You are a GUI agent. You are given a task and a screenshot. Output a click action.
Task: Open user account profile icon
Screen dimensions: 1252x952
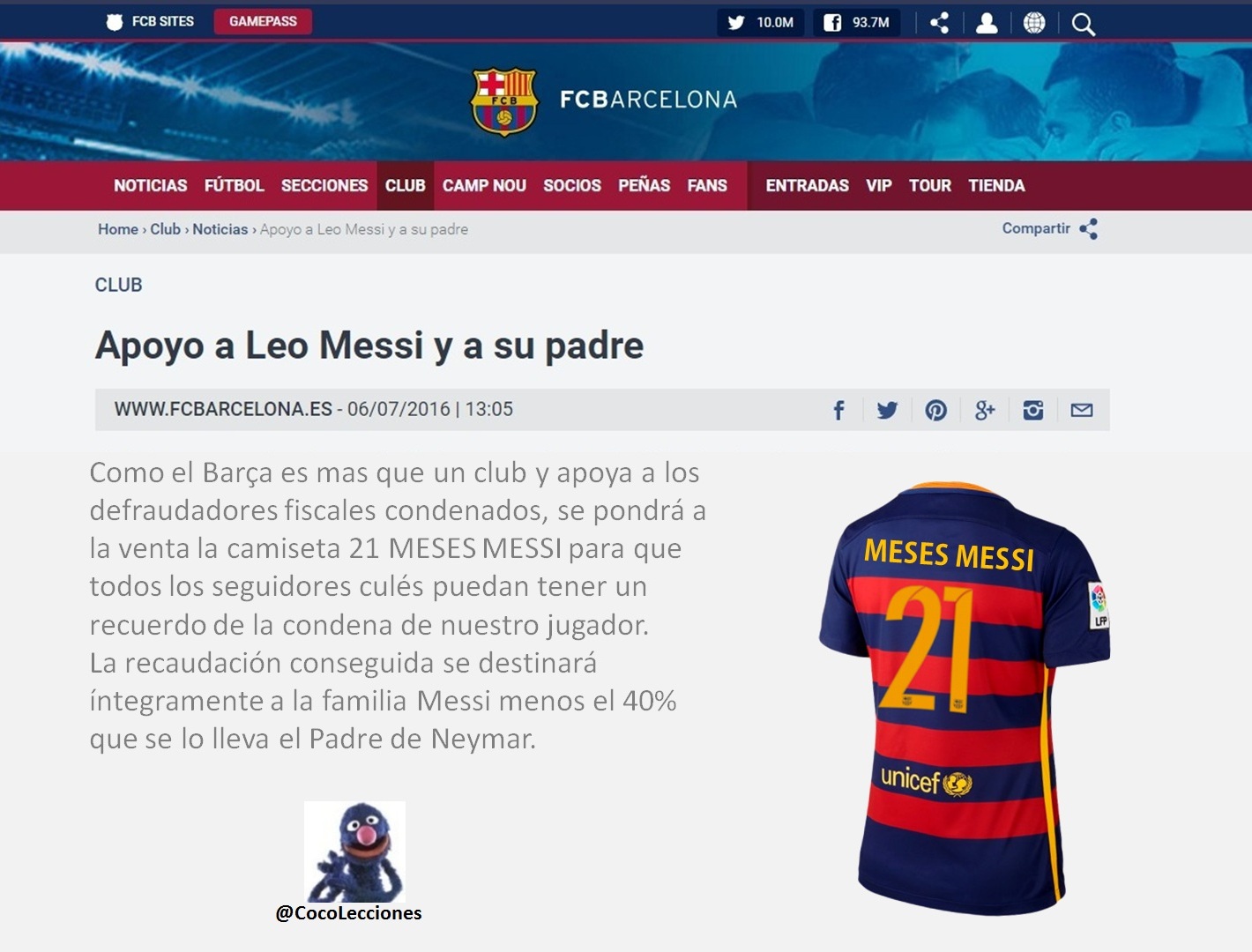point(987,23)
